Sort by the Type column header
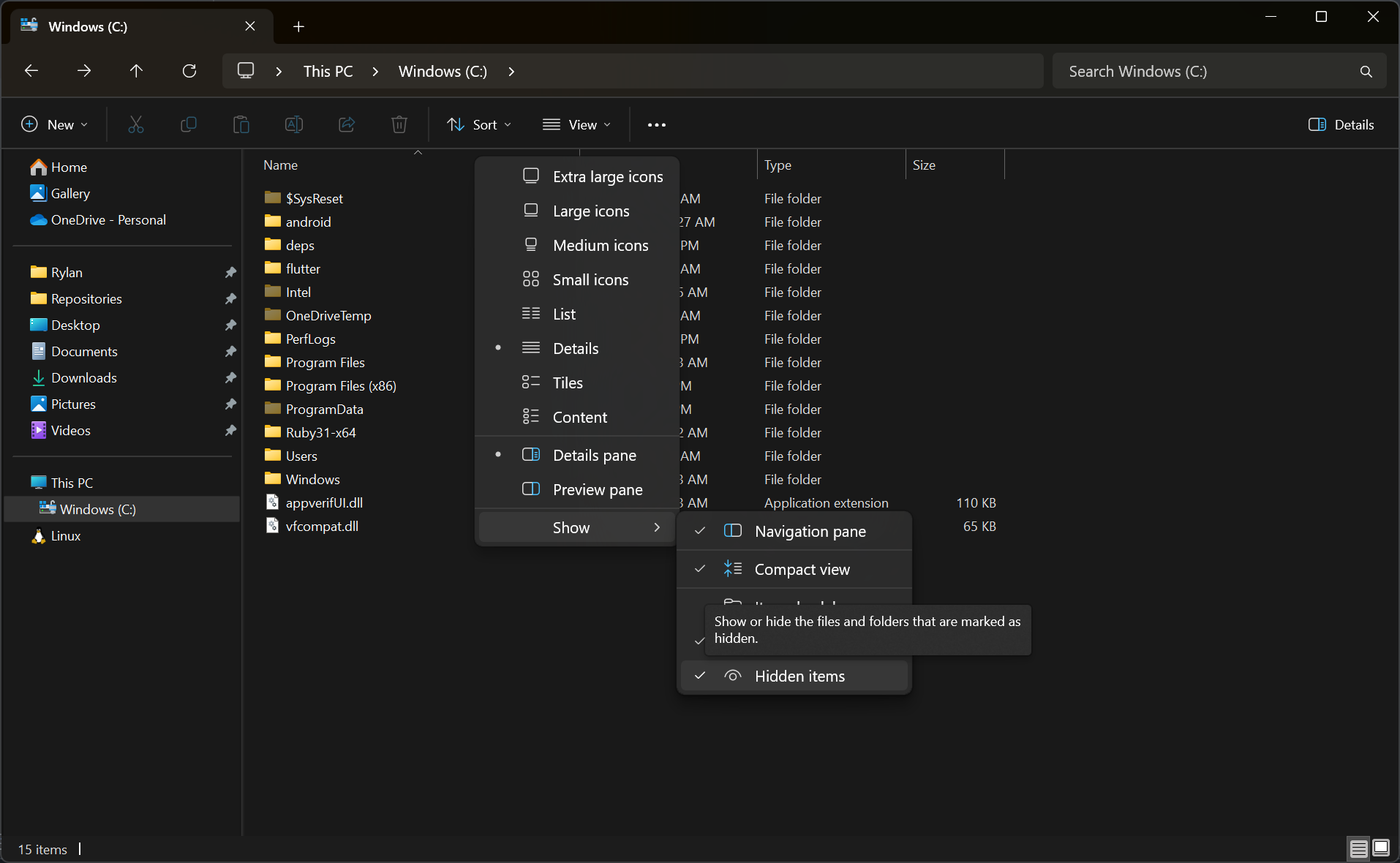 tap(832, 165)
